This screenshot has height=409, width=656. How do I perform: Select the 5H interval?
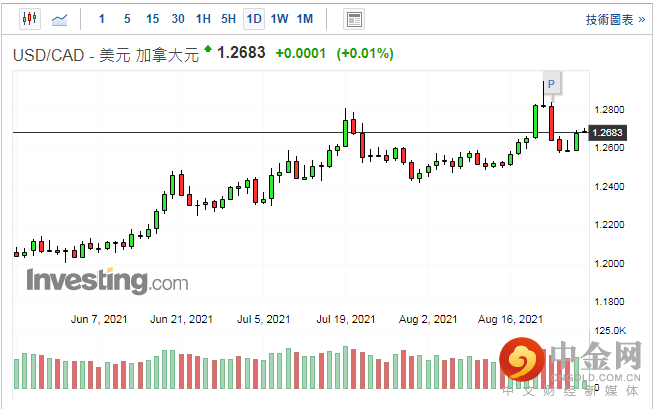[x=228, y=19]
